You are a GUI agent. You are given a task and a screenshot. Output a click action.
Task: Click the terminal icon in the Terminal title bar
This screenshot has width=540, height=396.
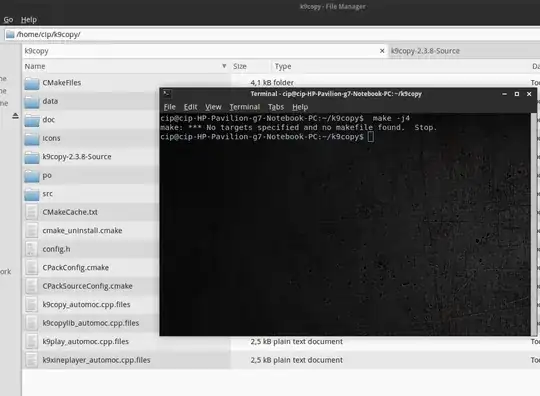(x=167, y=94)
